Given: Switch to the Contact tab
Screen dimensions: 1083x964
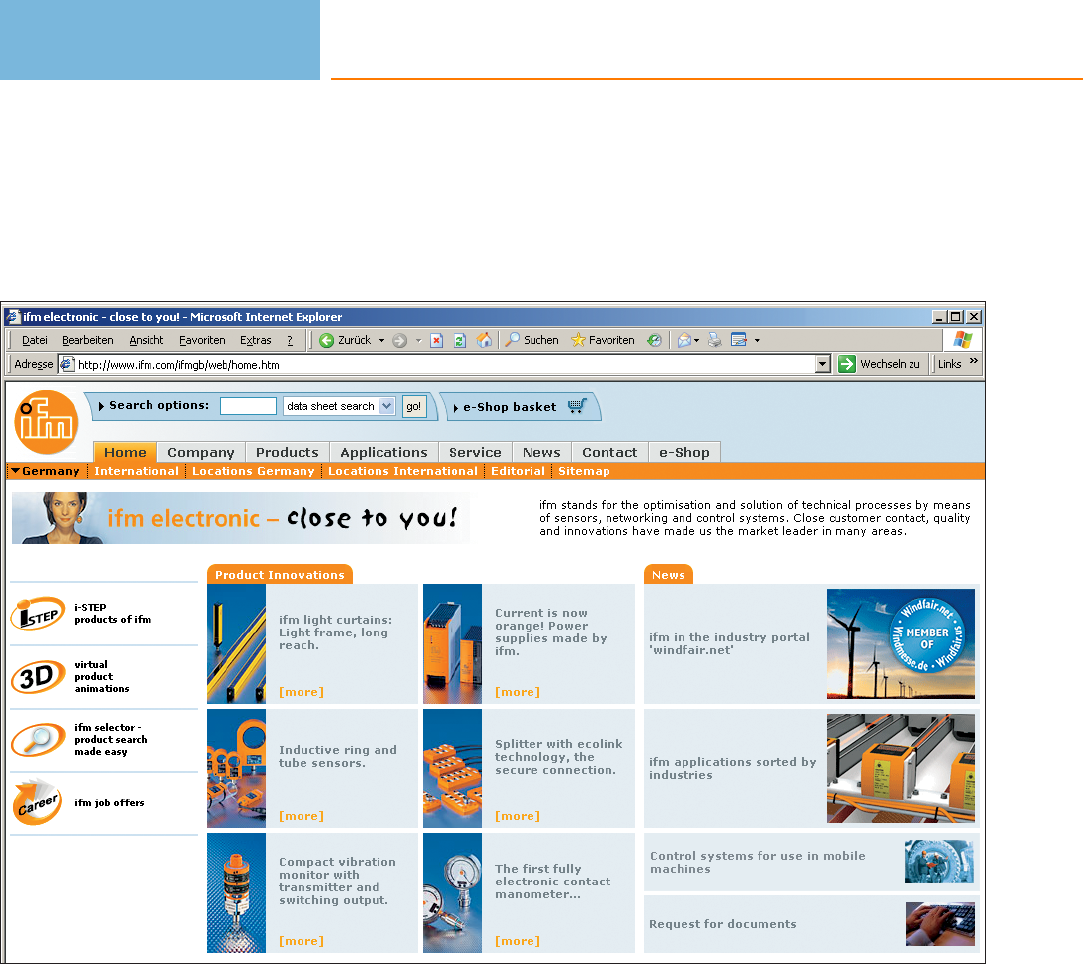Looking at the screenshot, I should [610, 452].
